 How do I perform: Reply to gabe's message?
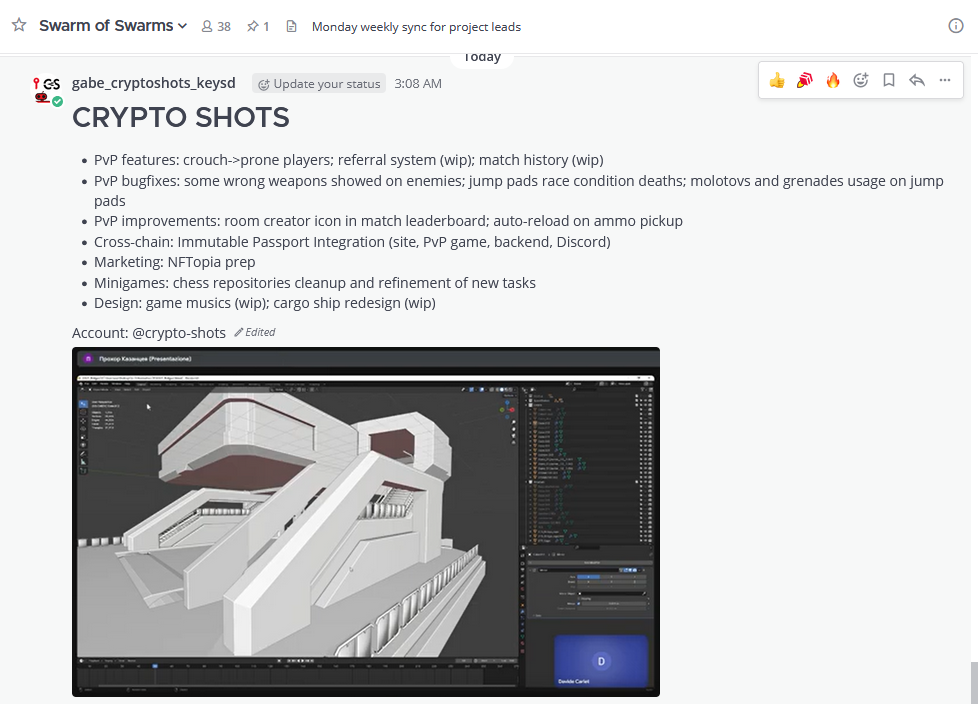[917, 80]
